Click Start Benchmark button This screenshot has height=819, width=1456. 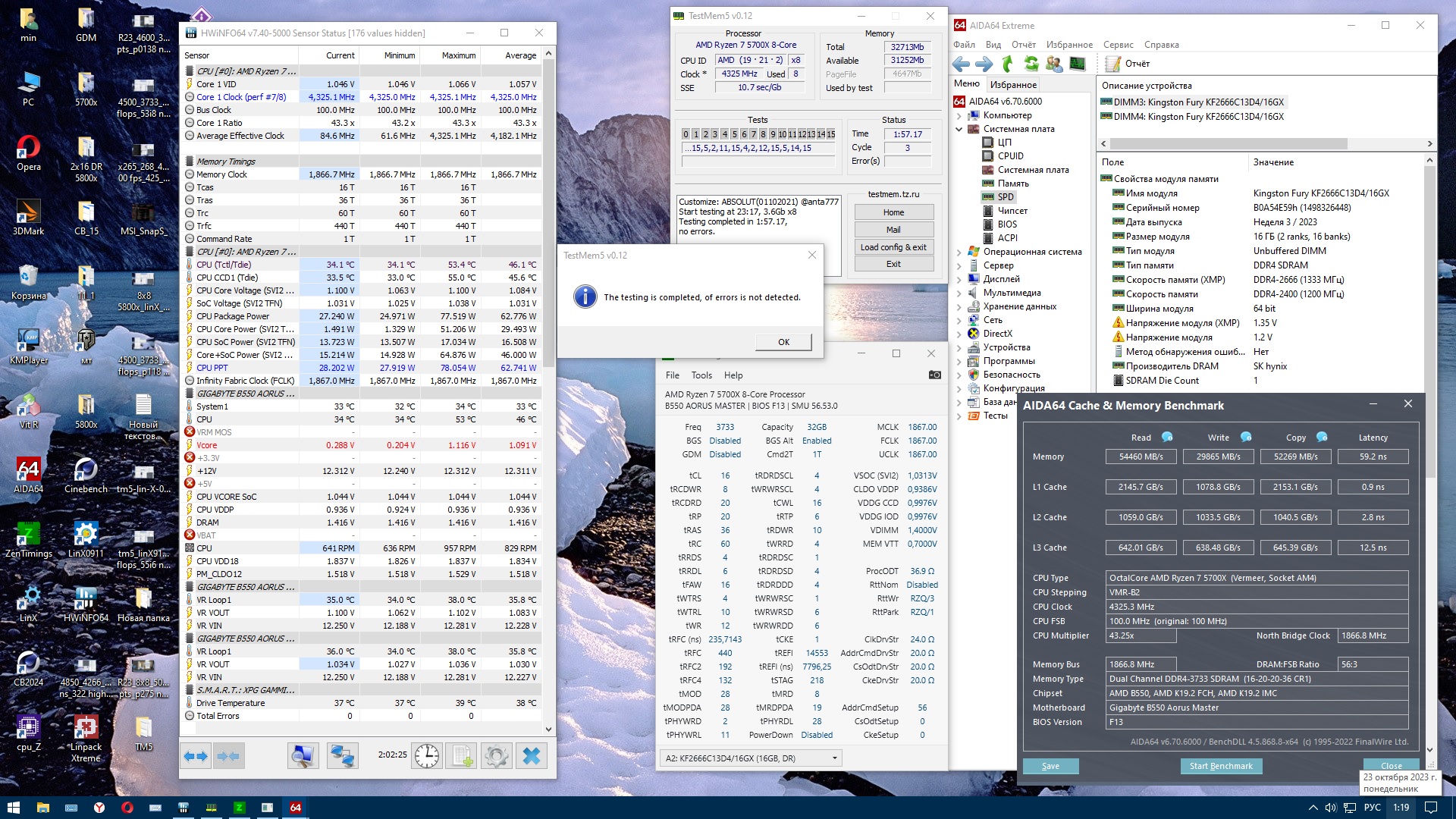[x=1220, y=766]
